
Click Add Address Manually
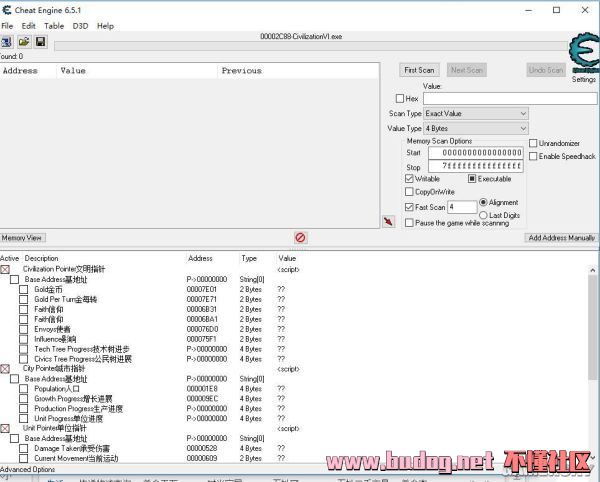click(x=561, y=238)
